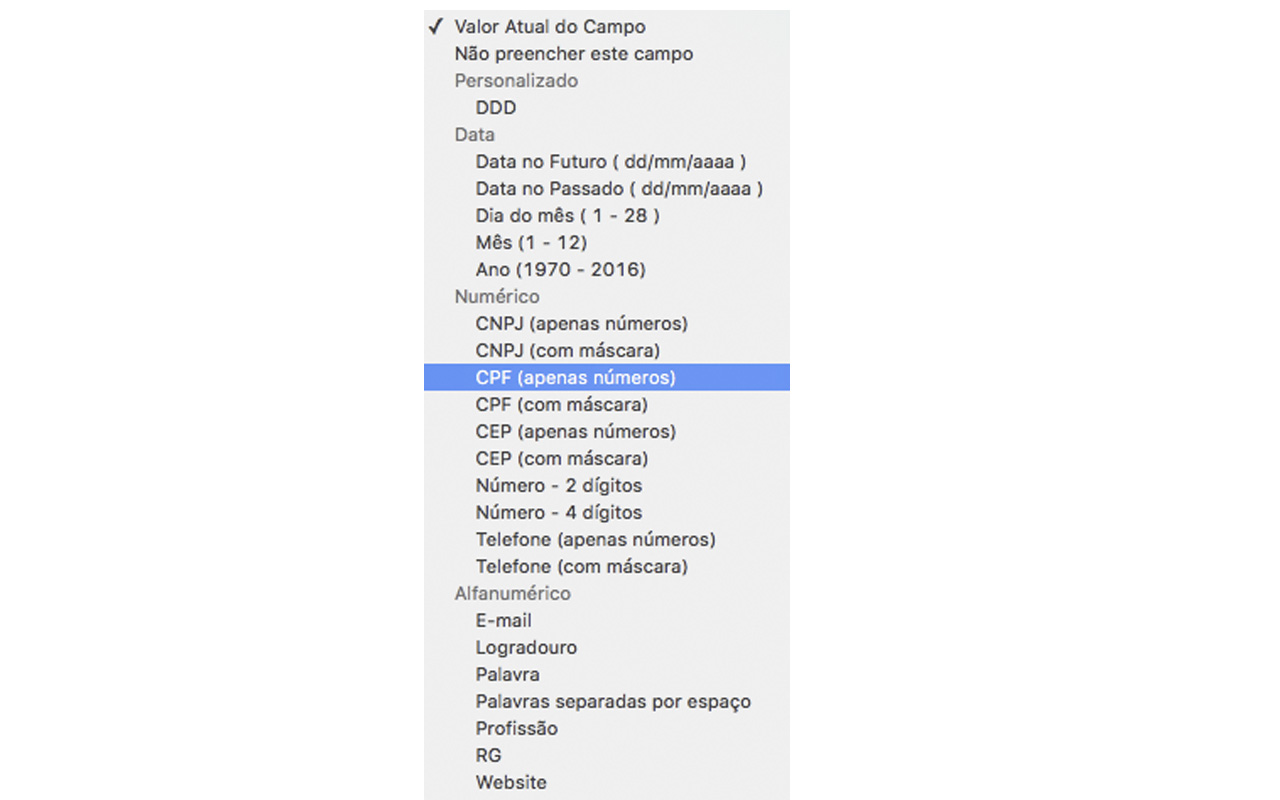Image resolution: width=1280 pixels, height=800 pixels.
Task: Select the E-mail option
Action: click(503, 621)
